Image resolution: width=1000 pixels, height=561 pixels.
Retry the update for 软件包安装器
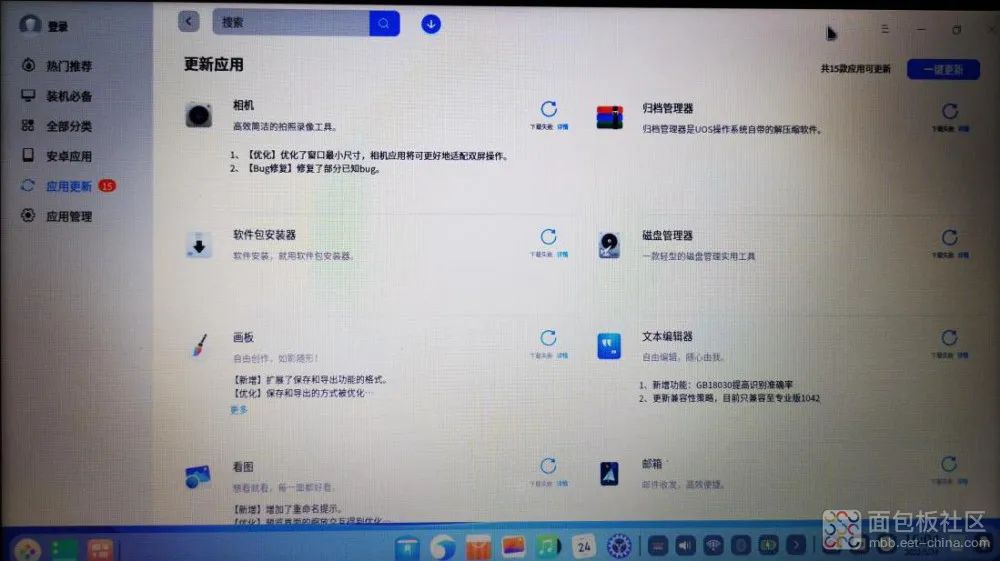pos(548,237)
